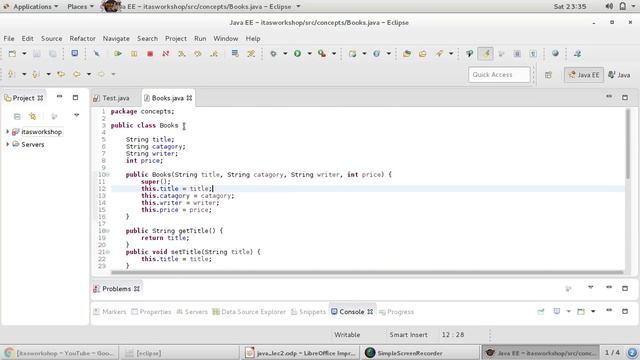Click the yellow Suspend debug icon
This screenshot has width=640, height=360.
(134, 53)
